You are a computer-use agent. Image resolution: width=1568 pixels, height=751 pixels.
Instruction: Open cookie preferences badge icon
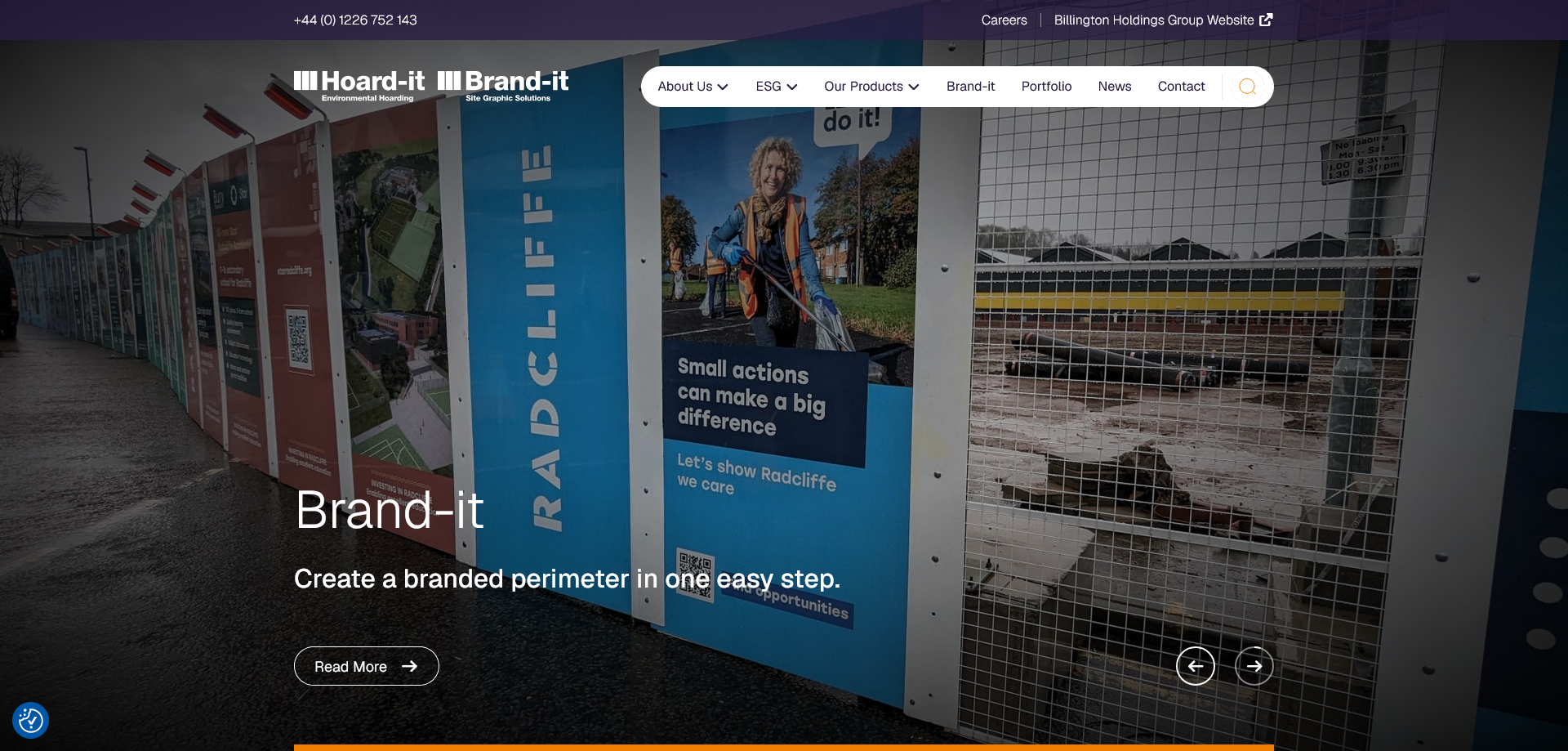coord(31,720)
